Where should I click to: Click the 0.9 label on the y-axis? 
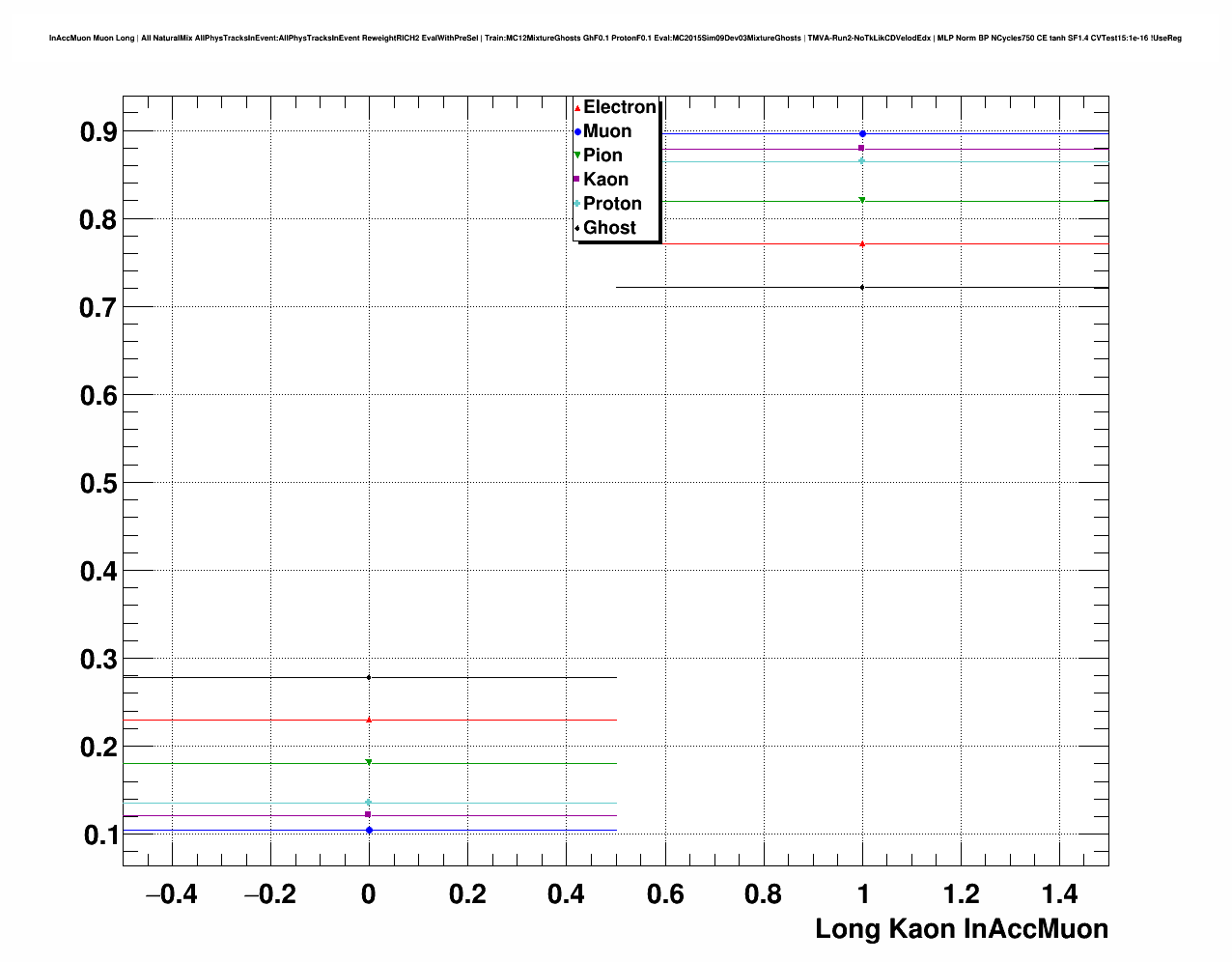click(x=98, y=131)
